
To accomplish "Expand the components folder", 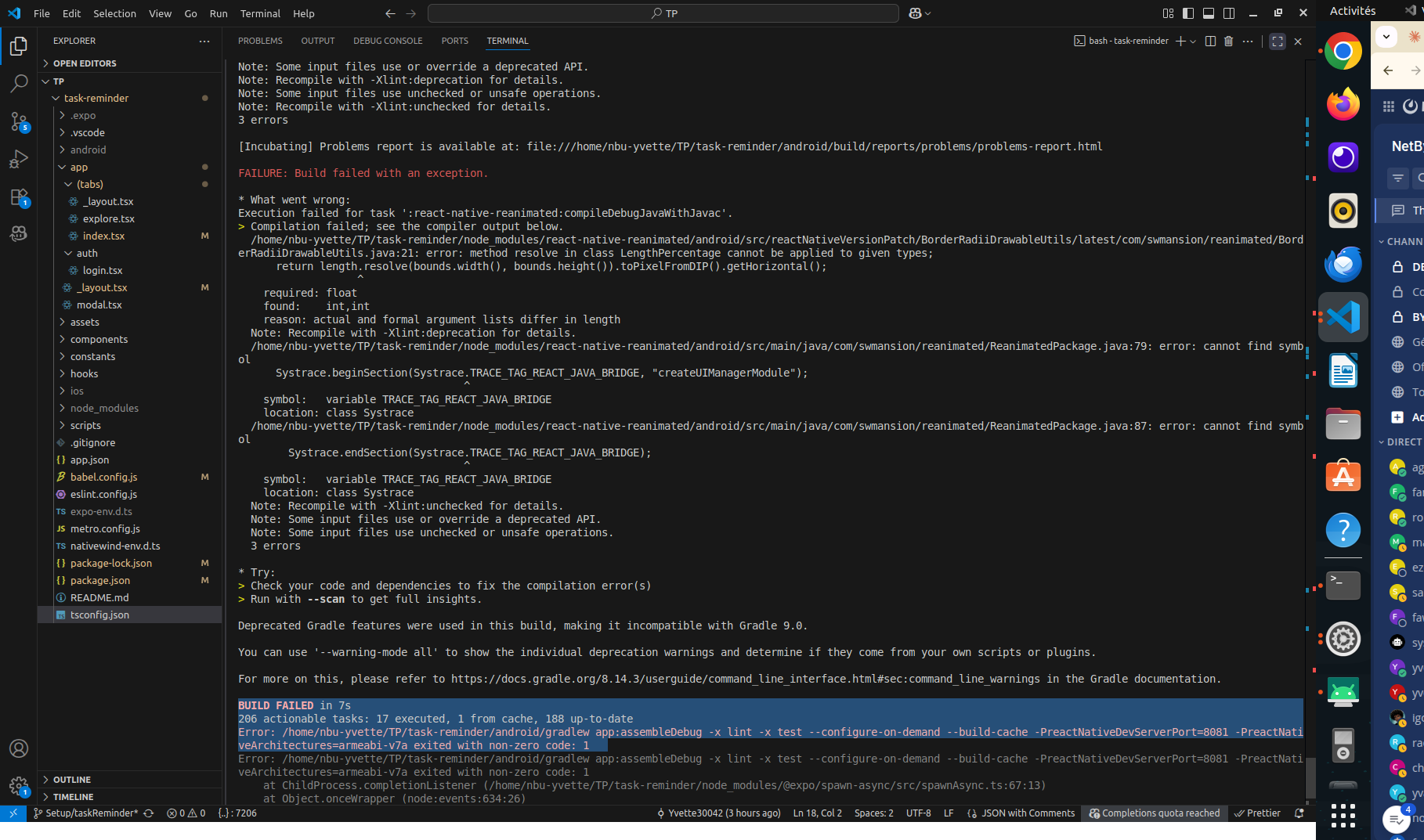I will [99, 339].
